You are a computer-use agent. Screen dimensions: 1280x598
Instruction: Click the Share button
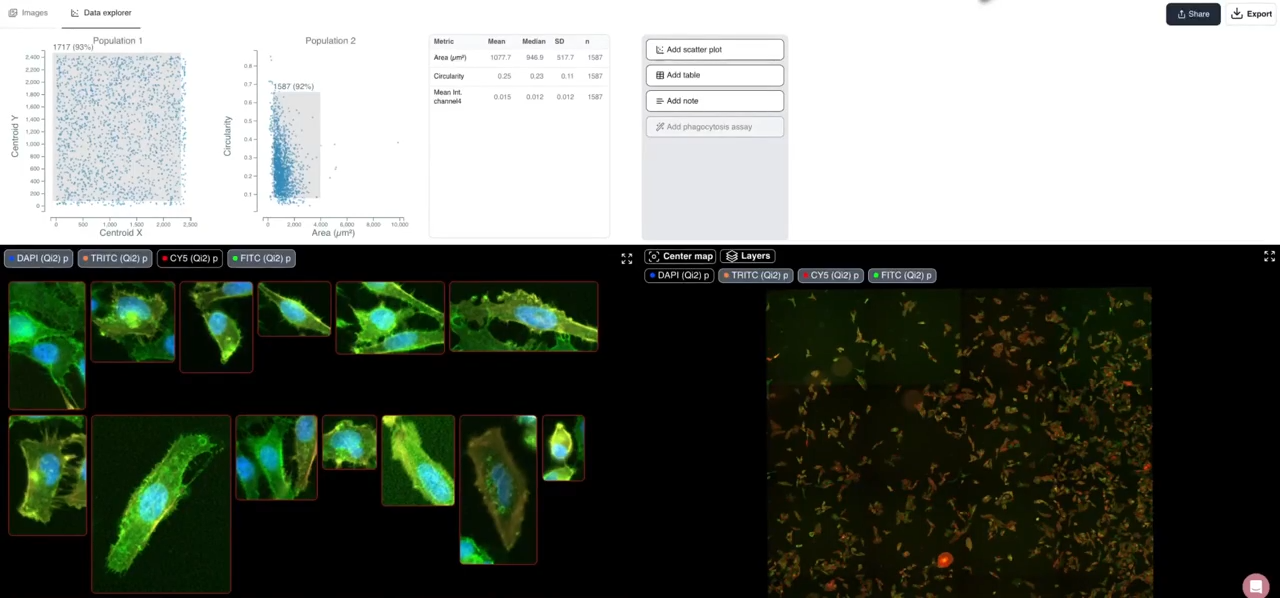pos(1193,13)
